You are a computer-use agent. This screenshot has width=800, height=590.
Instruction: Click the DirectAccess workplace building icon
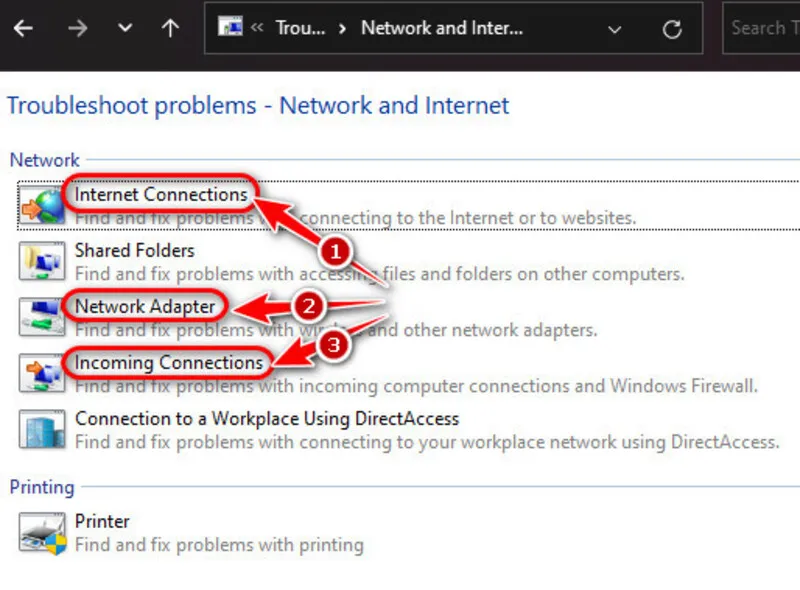click(42, 429)
